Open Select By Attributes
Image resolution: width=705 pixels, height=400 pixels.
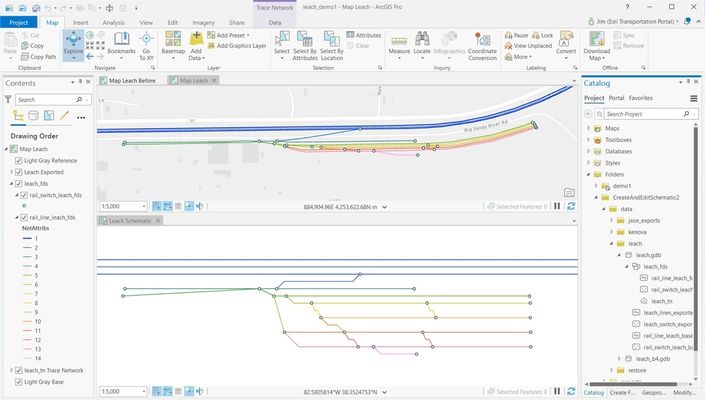(x=305, y=45)
